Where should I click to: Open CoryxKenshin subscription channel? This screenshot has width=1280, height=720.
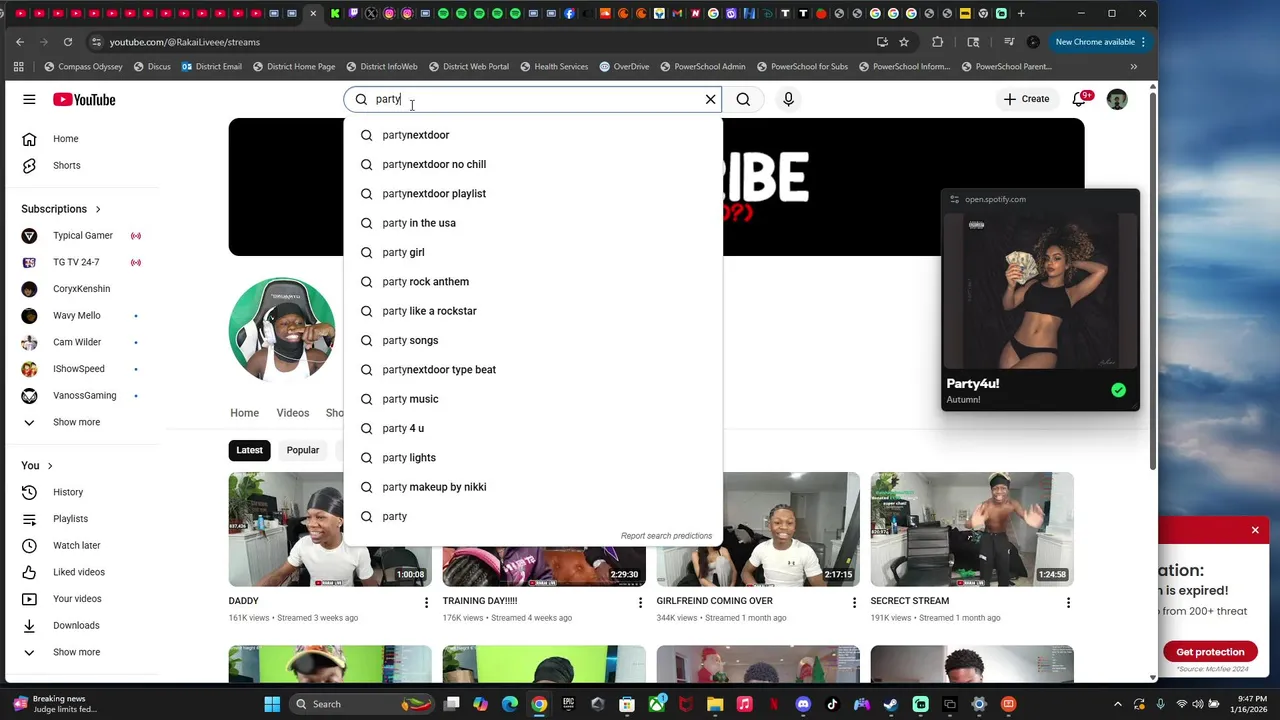tap(82, 289)
